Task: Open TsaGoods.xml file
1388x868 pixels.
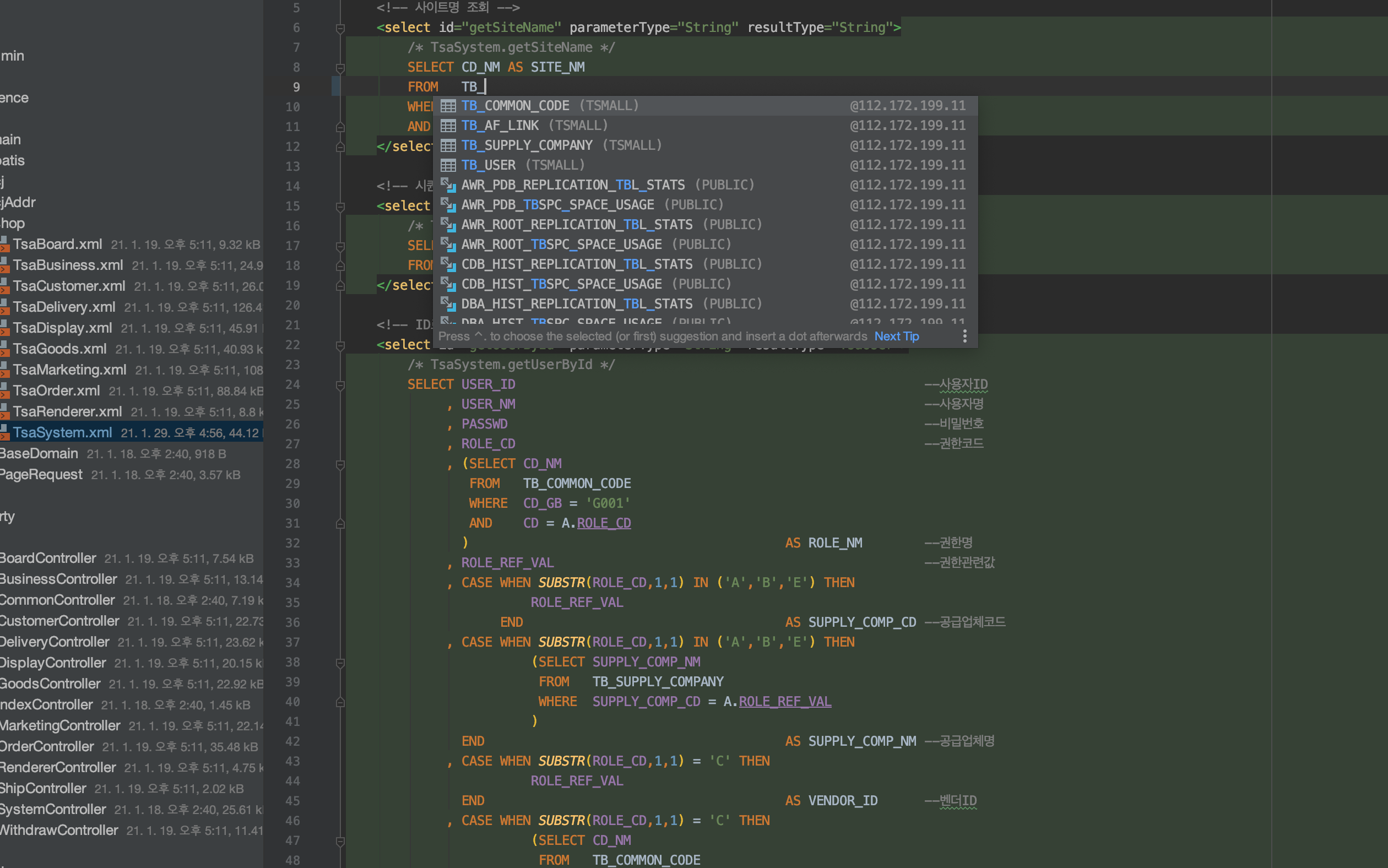Action: point(132,349)
